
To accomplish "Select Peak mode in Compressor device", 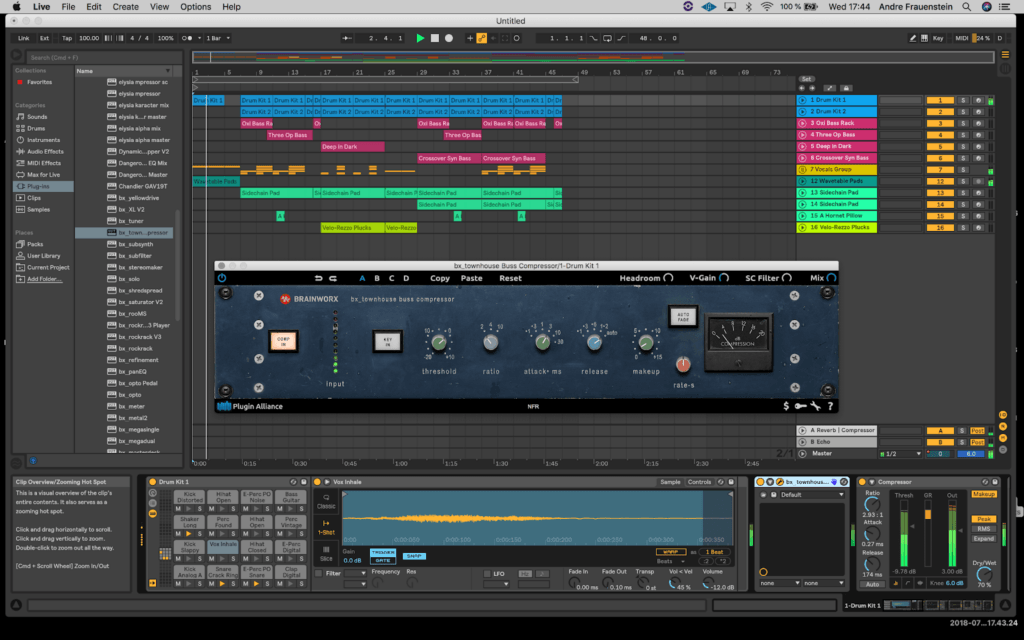I will click(x=984, y=519).
